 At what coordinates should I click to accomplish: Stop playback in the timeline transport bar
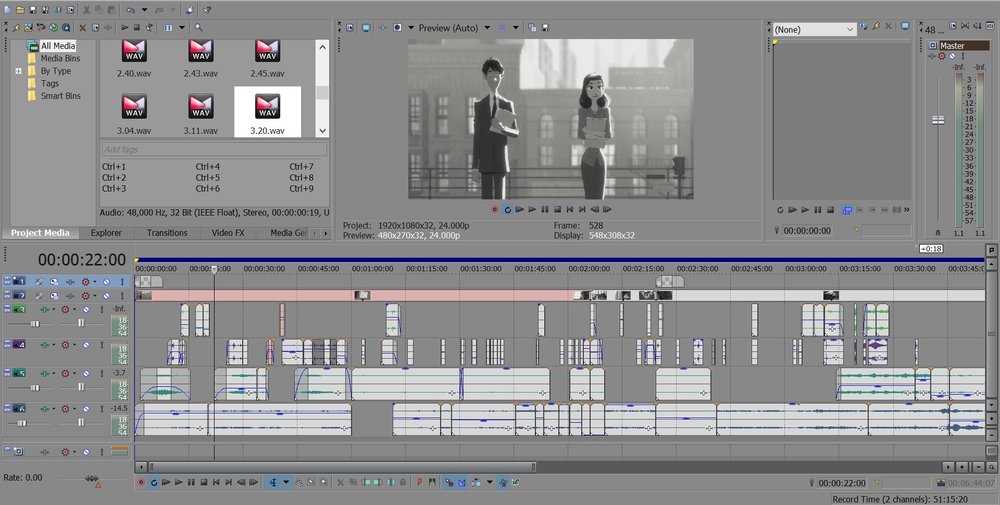pyautogui.click(x=204, y=483)
